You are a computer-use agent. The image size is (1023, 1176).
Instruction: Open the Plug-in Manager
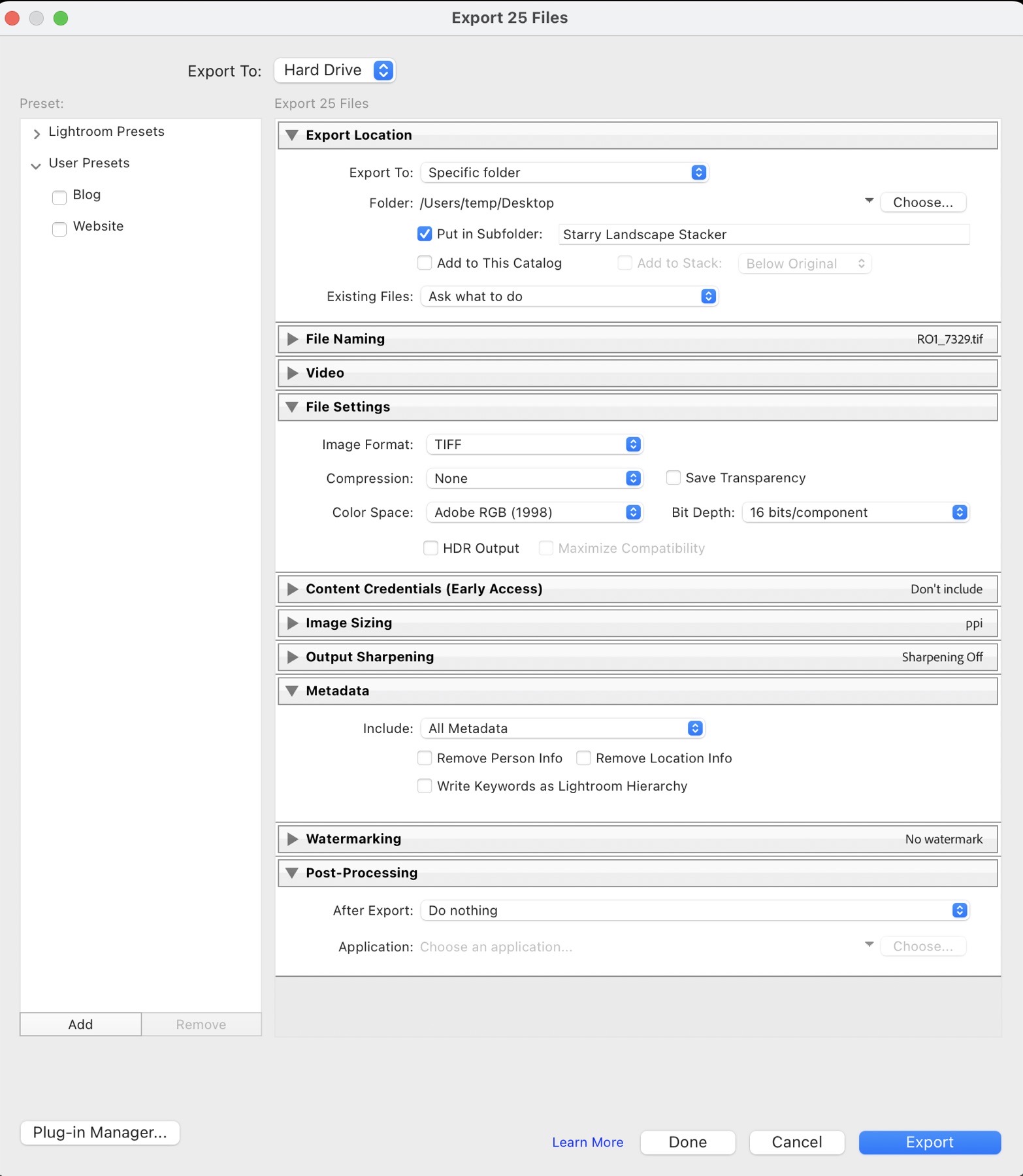coord(100,1132)
